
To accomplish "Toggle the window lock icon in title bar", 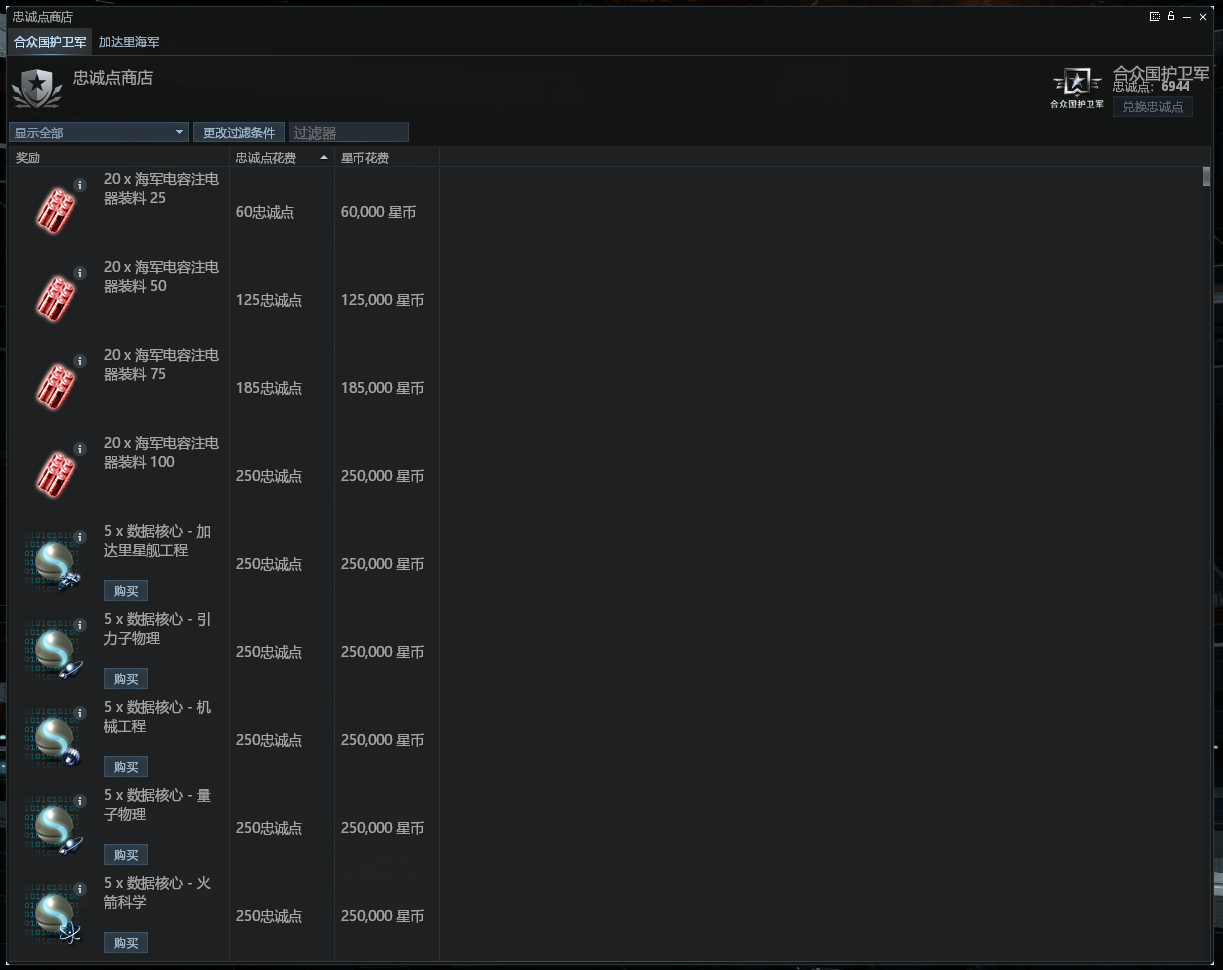I will (x=1171, y=16).
